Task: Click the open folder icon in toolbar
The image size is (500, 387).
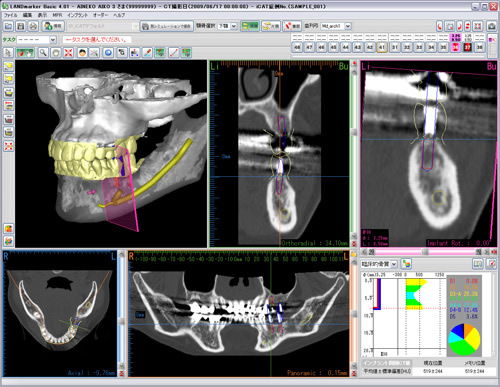Action: tap(8, 26)
